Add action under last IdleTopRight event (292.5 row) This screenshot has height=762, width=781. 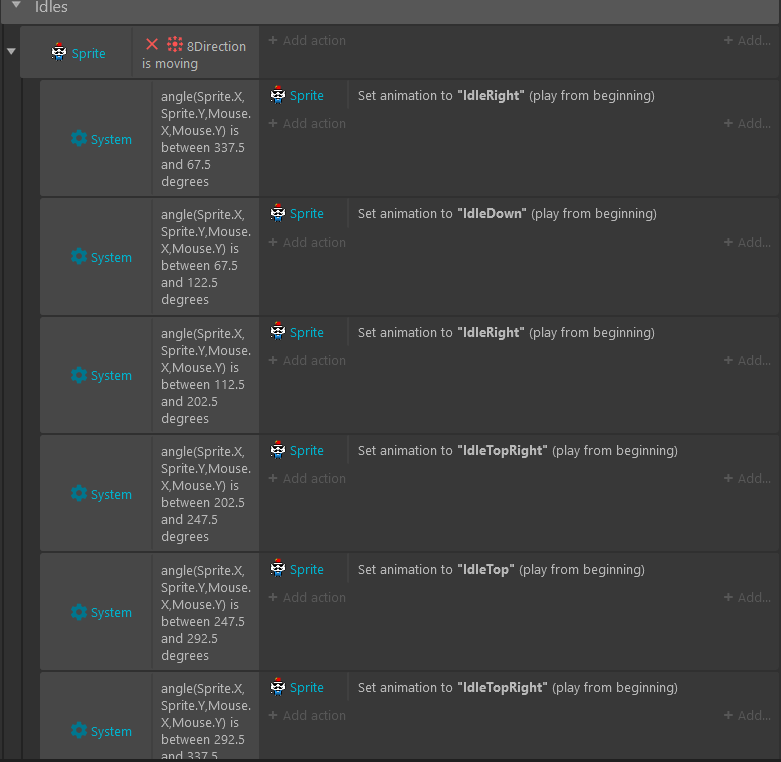tap(307, 715)
